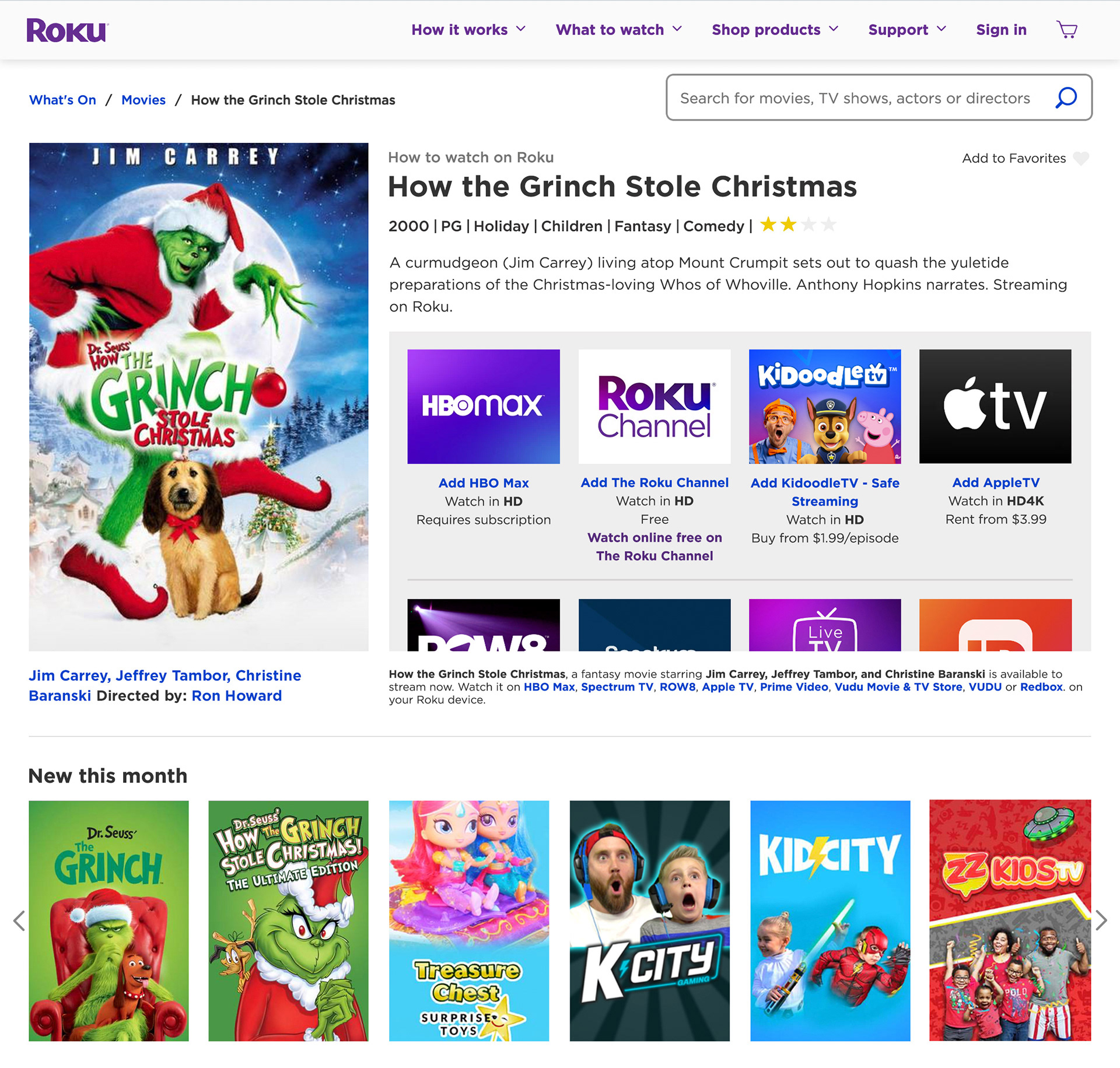Expand the What to watch menu
This screenshot has height=1068, width=1120.
point(619,30)
